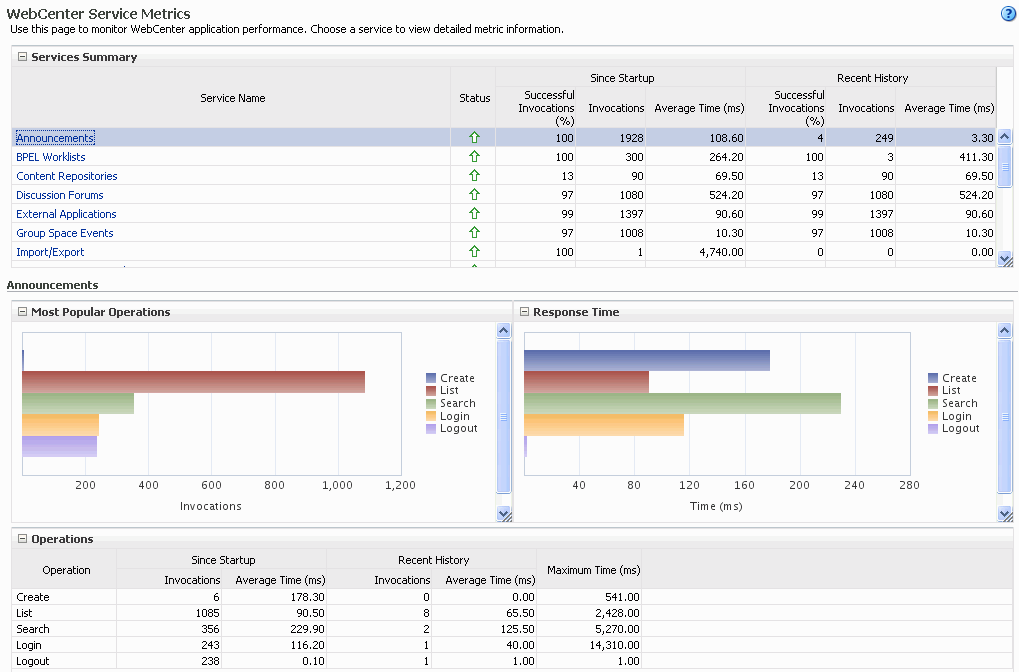Click the up-arrow icon beside Import/Export

coord(473,251)
